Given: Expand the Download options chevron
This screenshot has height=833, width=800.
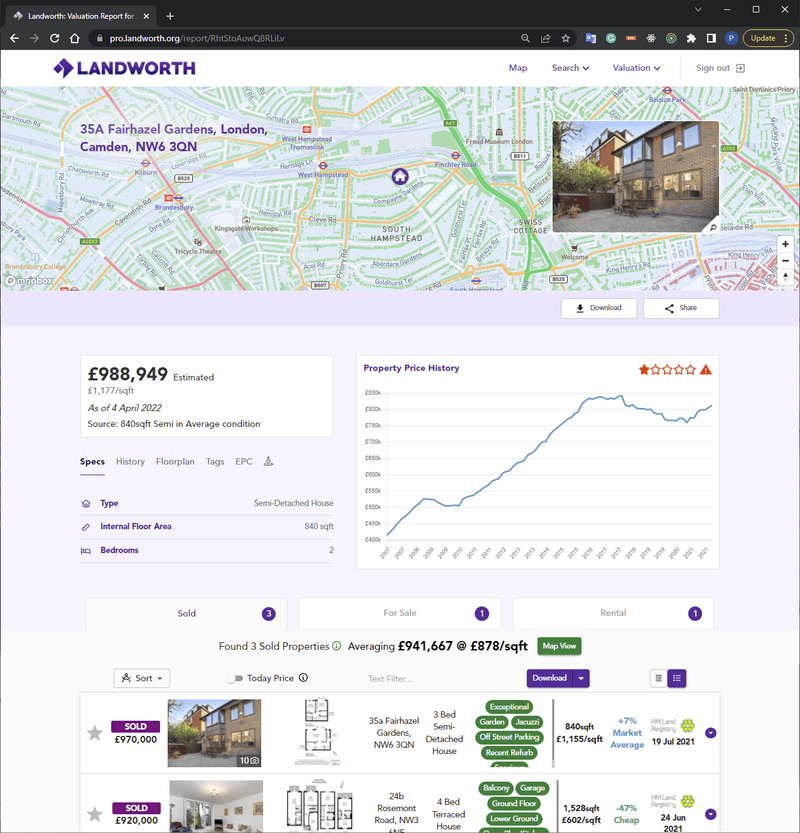Looking at the screenshot, I should pos(580,678).
